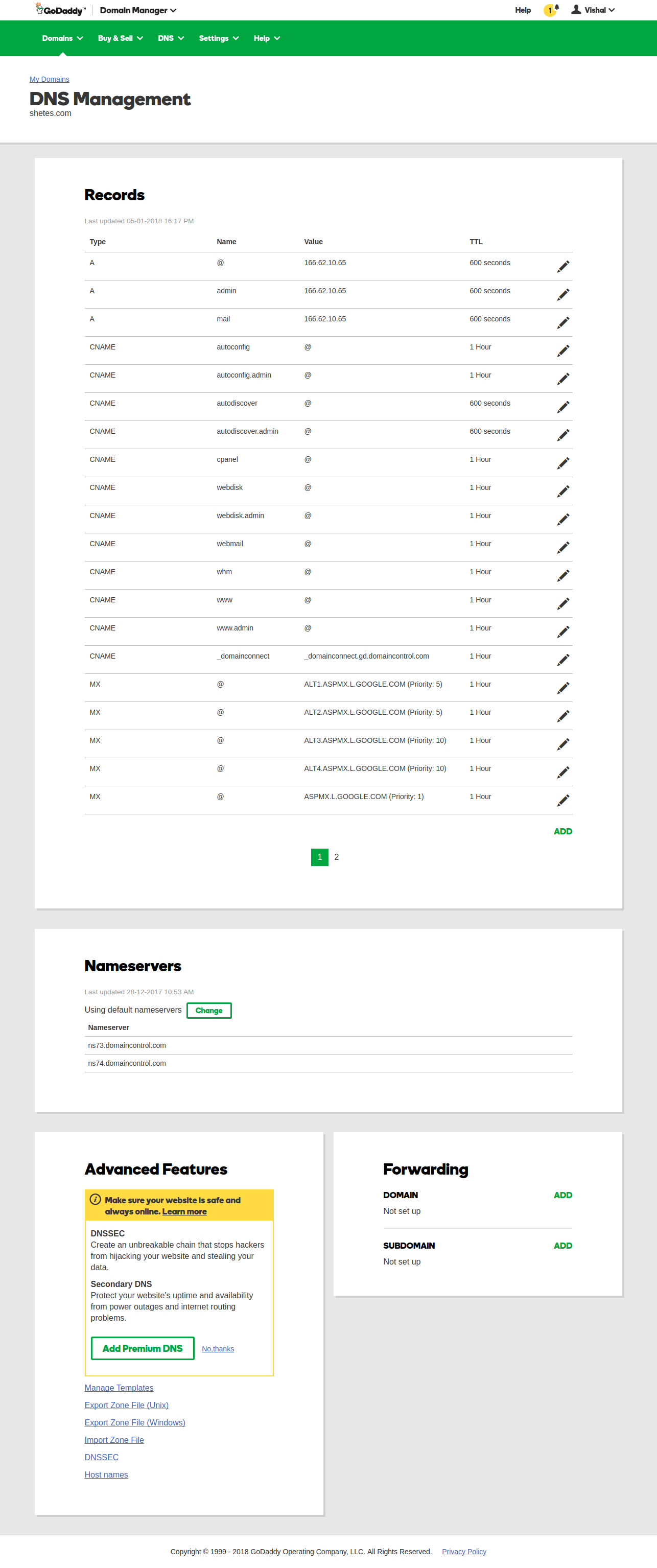Edit the _domainconnect CNAME record

click(562, 660)
